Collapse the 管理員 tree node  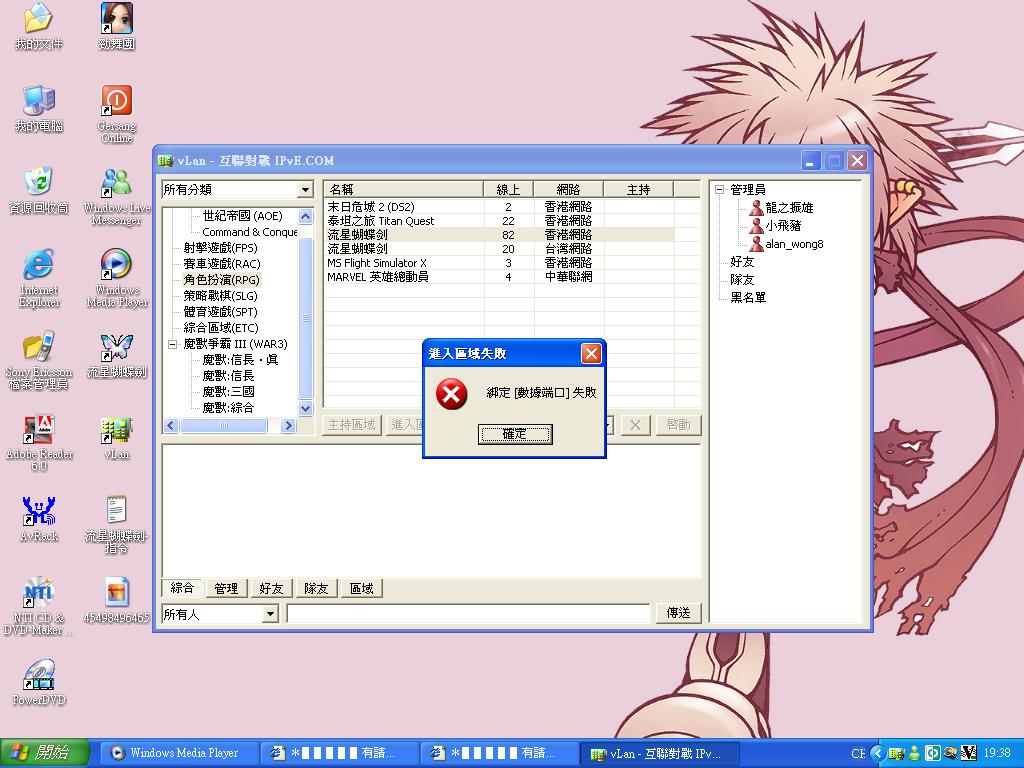[x=720, y=190]
